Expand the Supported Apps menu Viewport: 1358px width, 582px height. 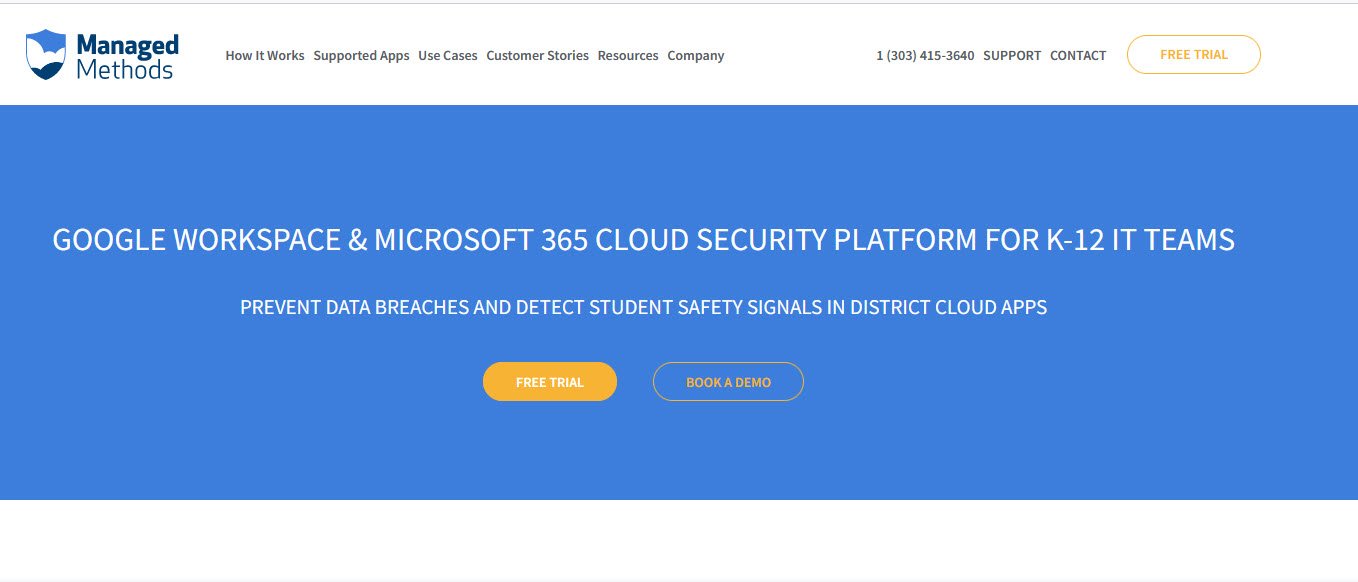tap(361, 56)
